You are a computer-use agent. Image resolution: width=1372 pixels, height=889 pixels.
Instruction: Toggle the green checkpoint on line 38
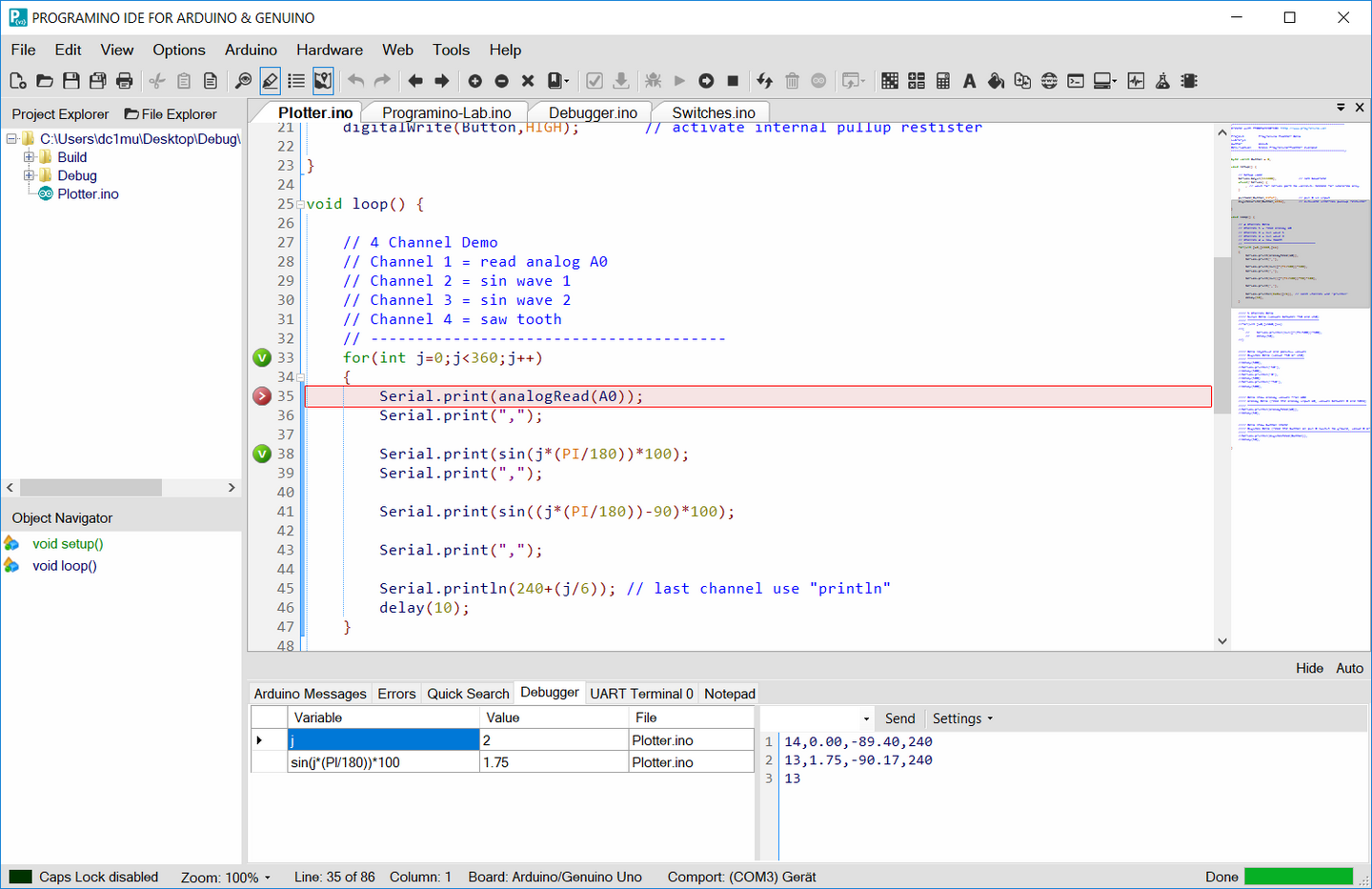(x=261, y=454)
